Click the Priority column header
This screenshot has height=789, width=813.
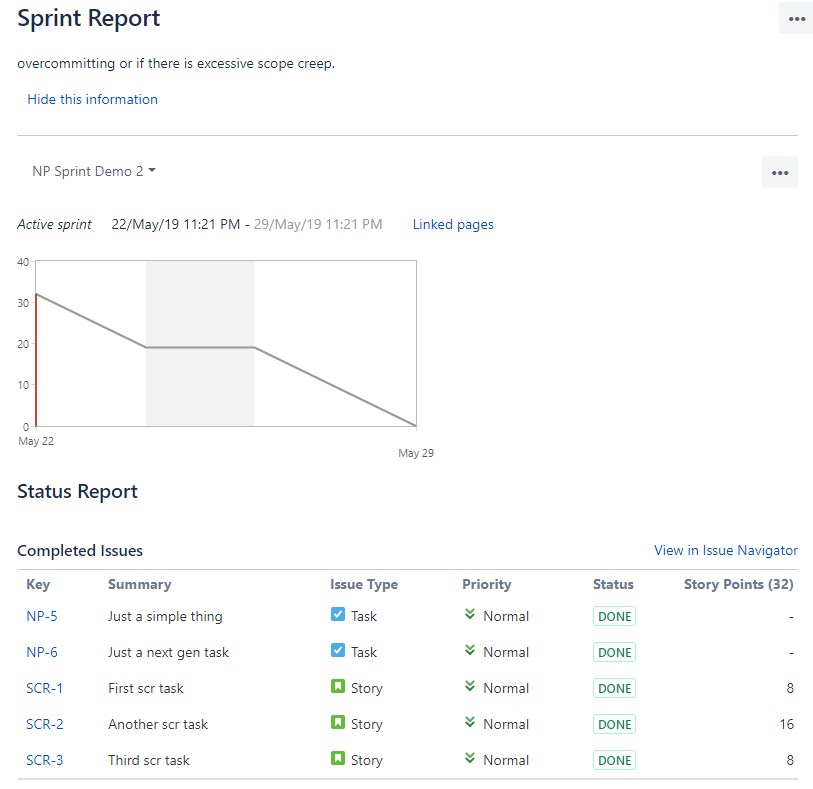(x=487, y=585)
